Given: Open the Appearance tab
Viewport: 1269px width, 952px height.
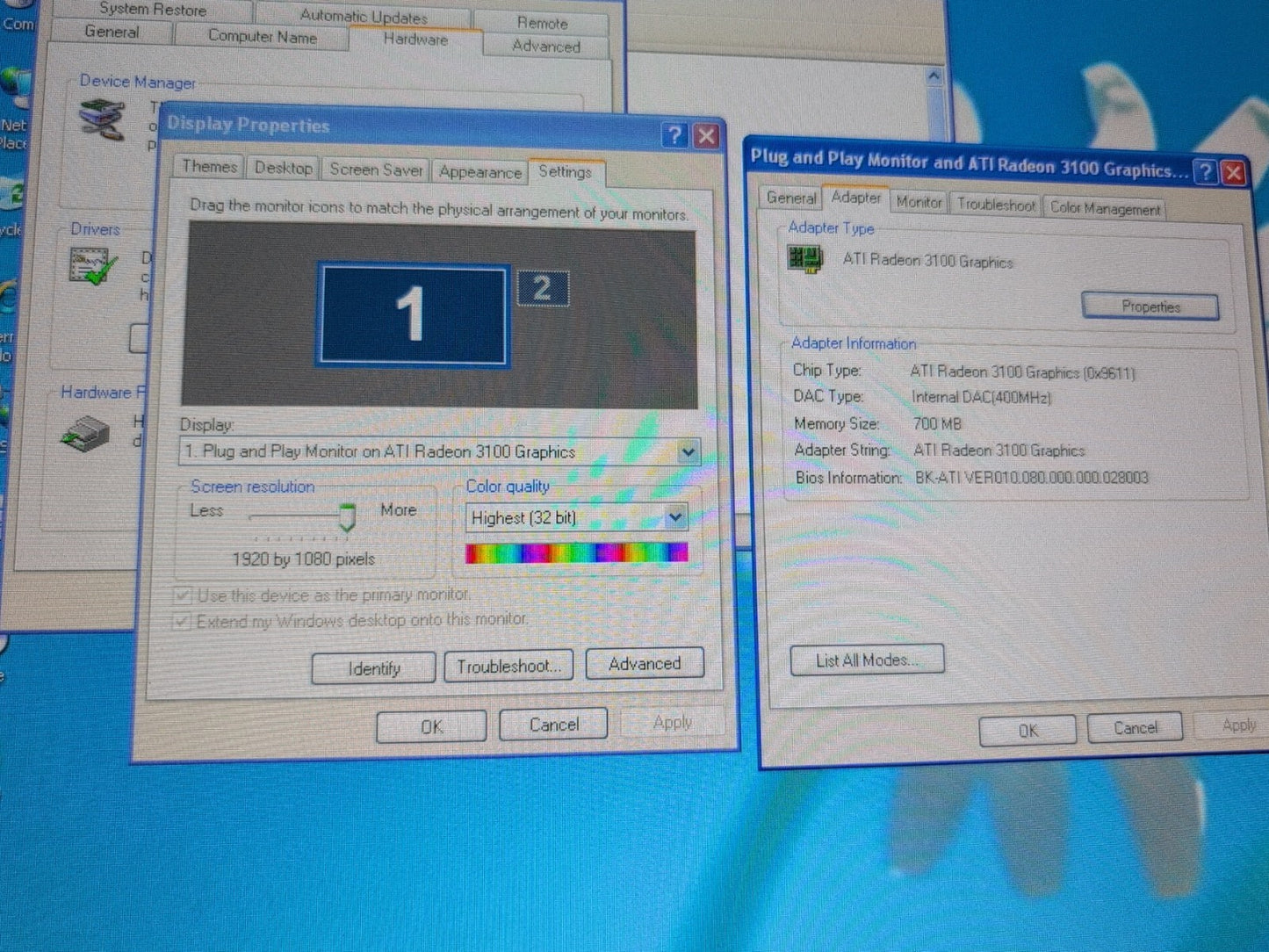Looking at the screenshot, I should (479, 172).
